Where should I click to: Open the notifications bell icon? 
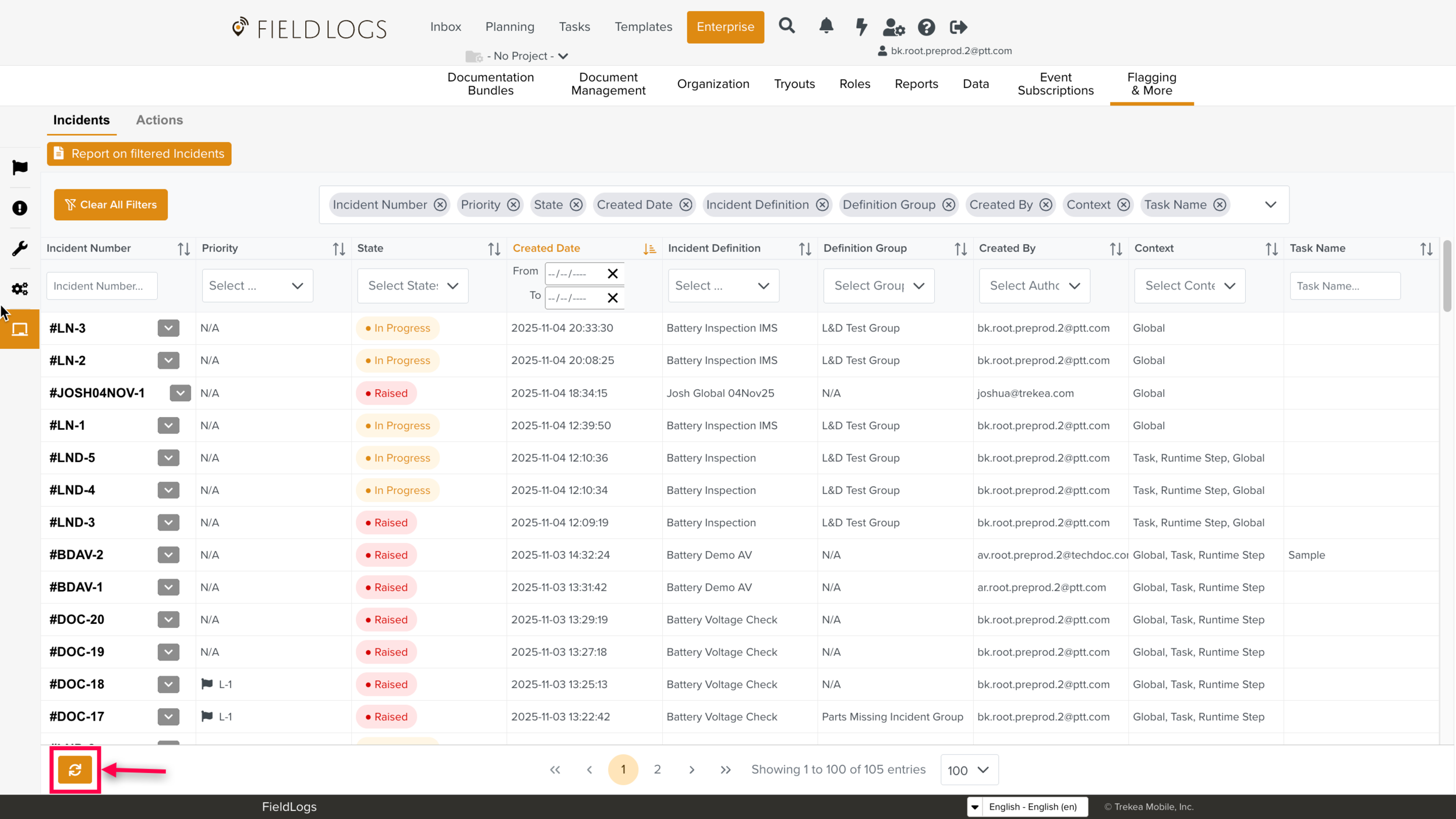click(x=826, y=26)
